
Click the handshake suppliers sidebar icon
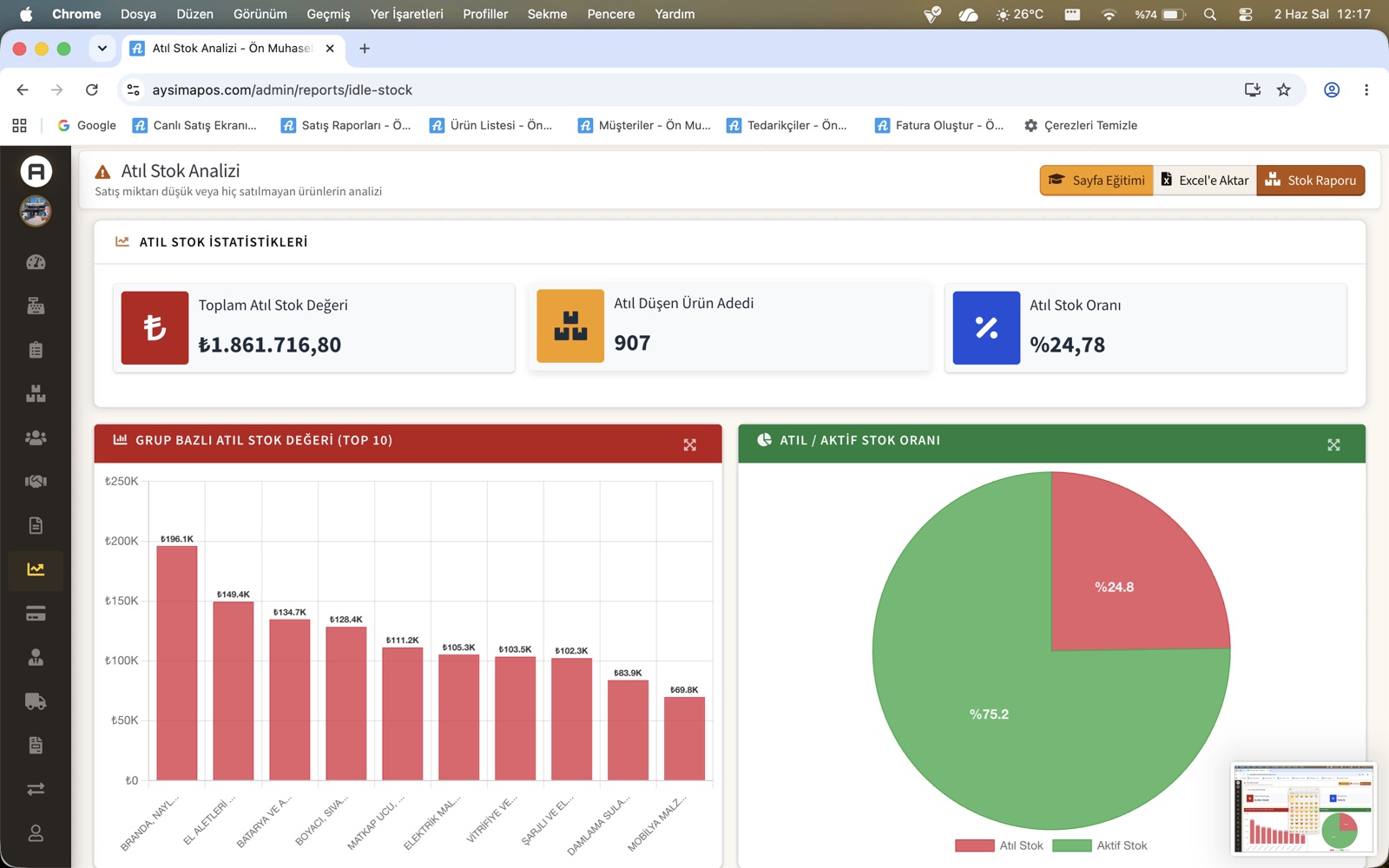pyautogui.click(x=36, y=481)
